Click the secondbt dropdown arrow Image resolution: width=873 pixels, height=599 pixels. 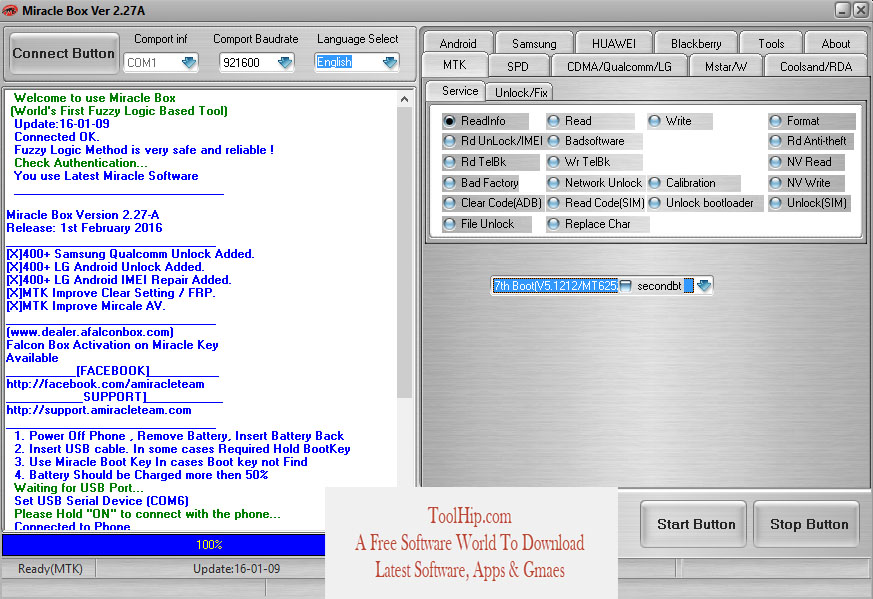point(704,286)
